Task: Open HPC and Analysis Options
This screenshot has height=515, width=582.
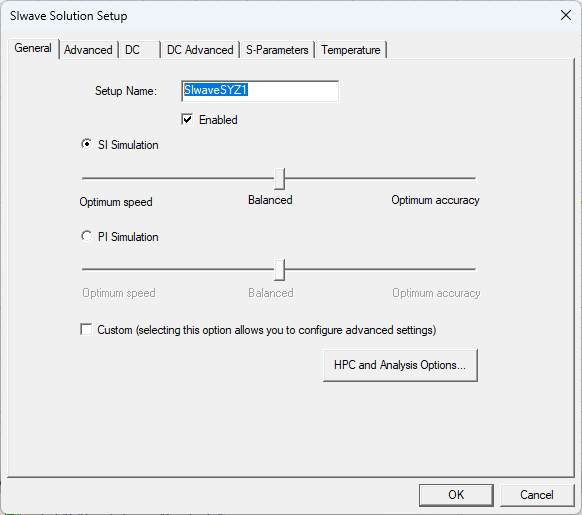Action: 400,365
